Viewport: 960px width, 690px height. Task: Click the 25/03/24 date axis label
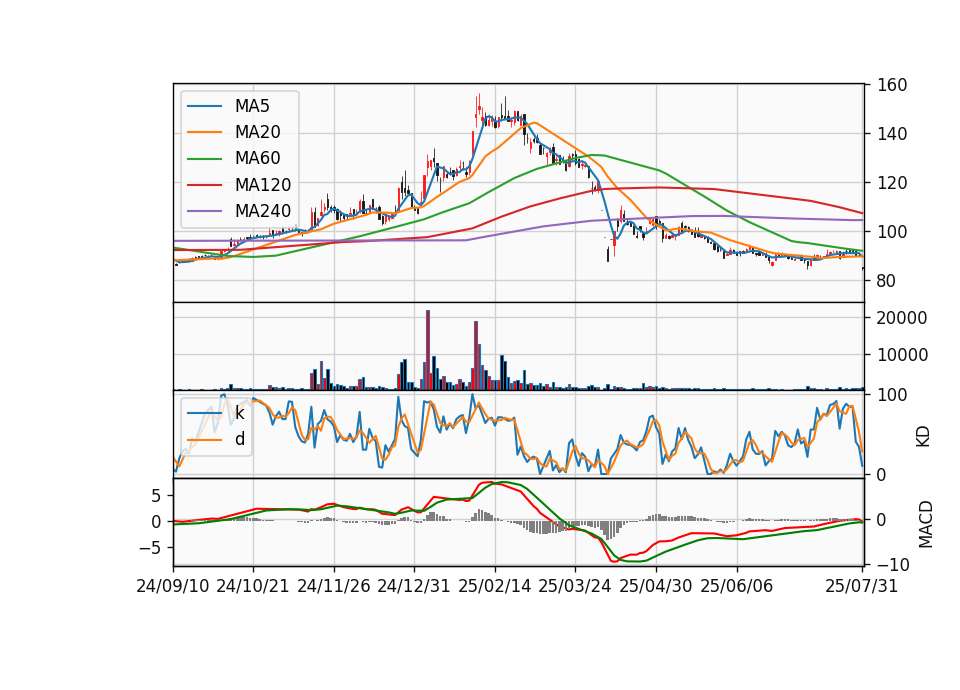click(575, 586)
